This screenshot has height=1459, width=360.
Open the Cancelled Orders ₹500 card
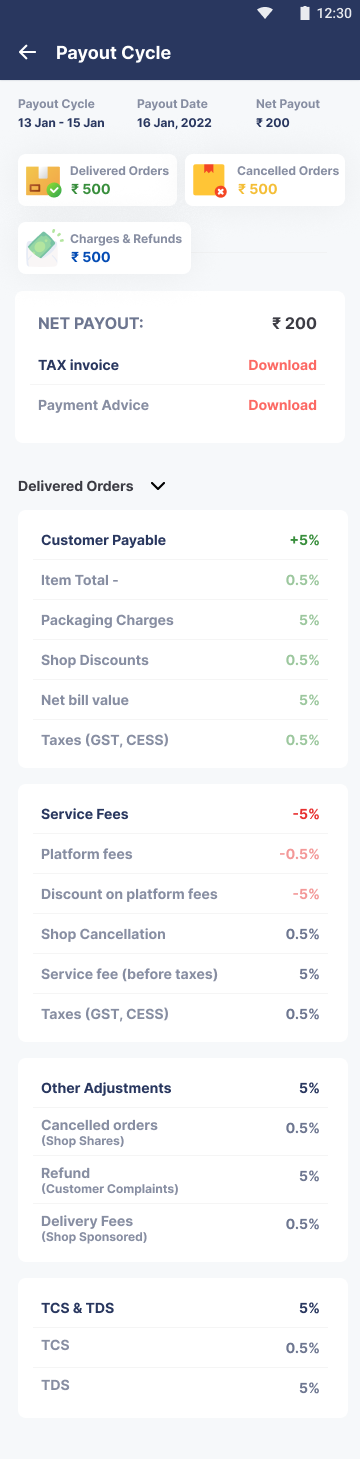264,180
